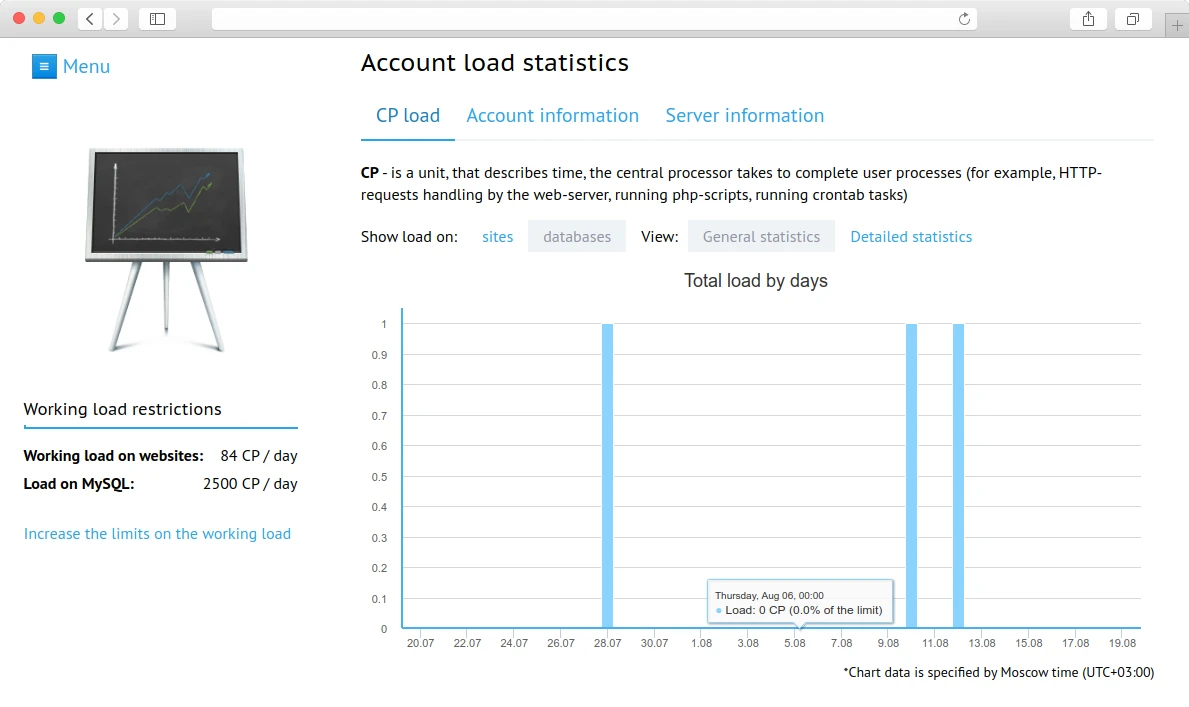1189x707 pixels.
Task: Click the browser back arrow
Action: 88,18
